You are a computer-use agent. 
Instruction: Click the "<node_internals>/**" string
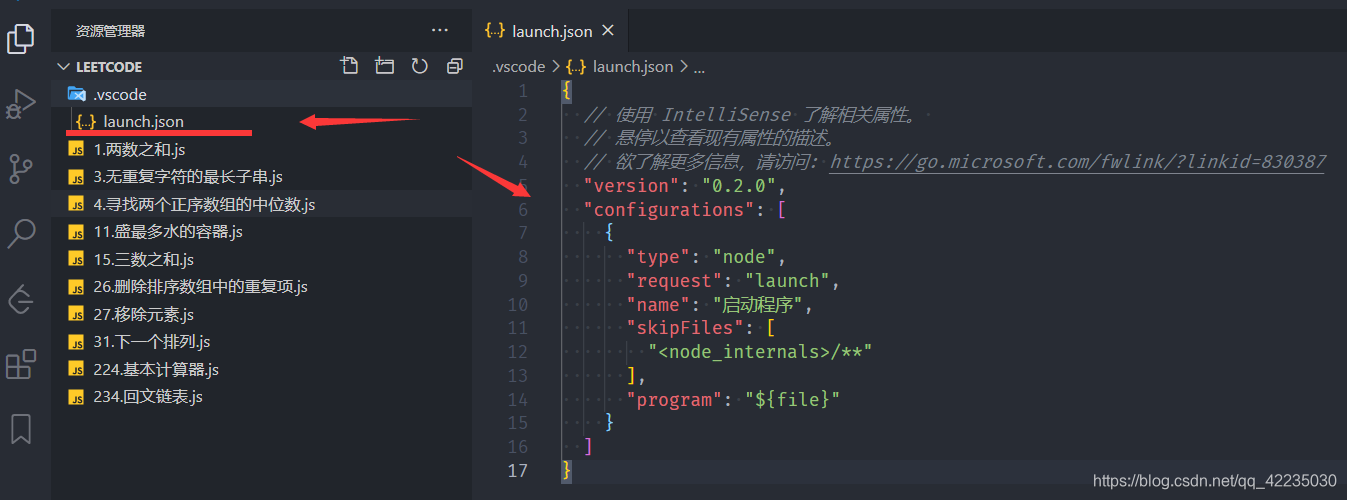(x=760, y=352)
